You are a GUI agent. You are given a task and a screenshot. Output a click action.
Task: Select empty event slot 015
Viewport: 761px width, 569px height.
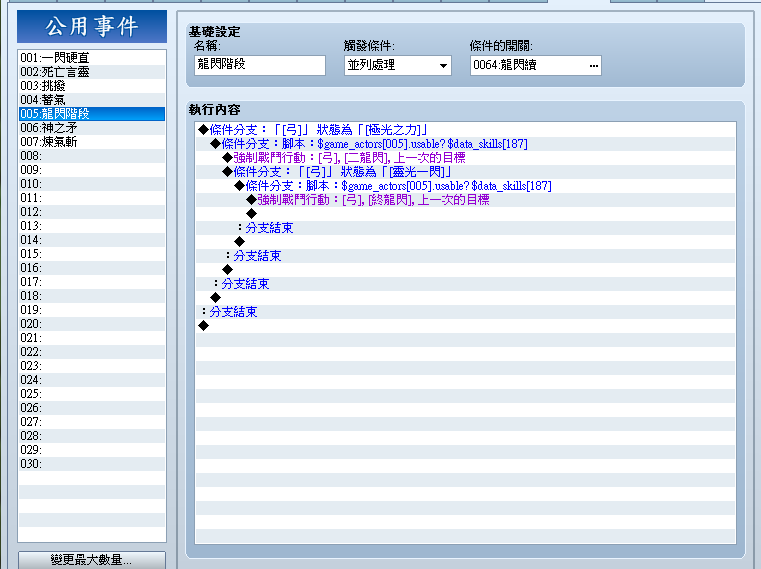point(92,254)
